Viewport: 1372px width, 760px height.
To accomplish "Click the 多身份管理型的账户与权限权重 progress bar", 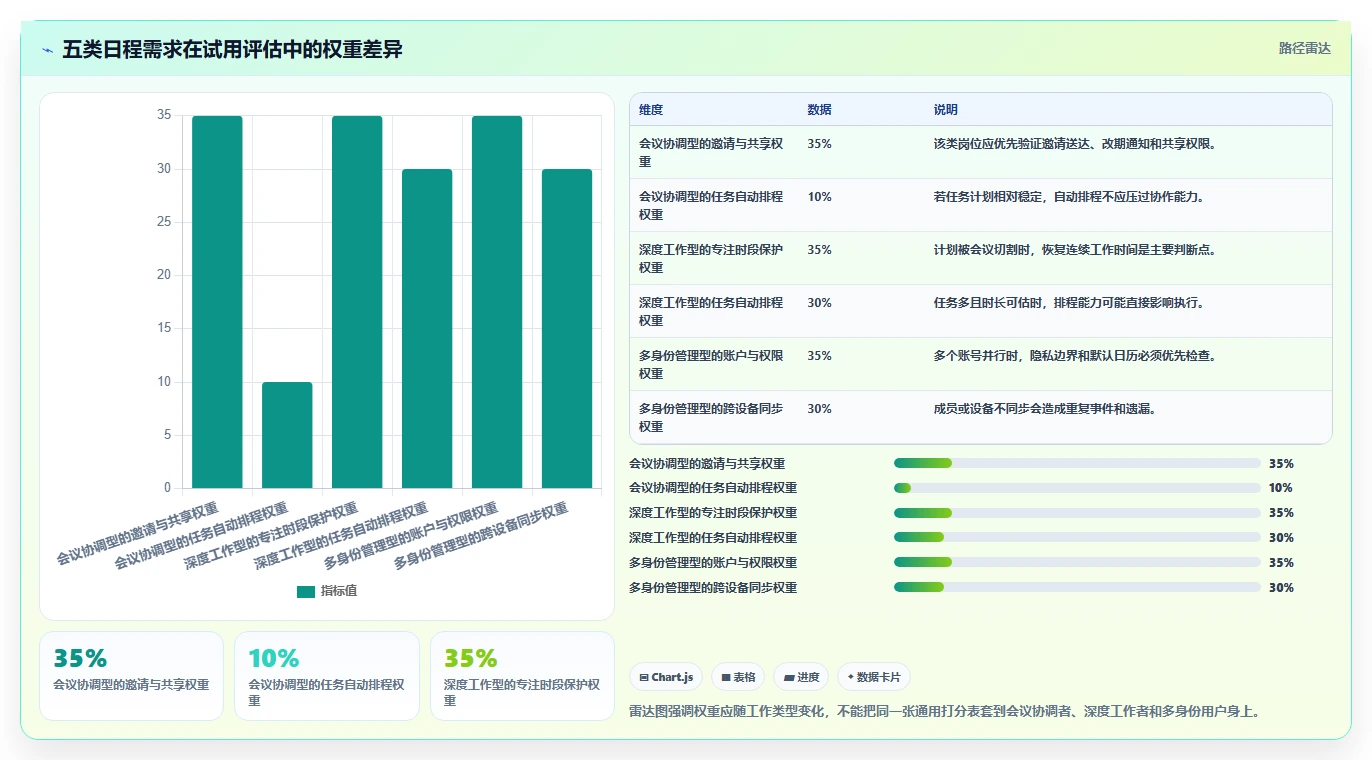I will (1077, 562).
